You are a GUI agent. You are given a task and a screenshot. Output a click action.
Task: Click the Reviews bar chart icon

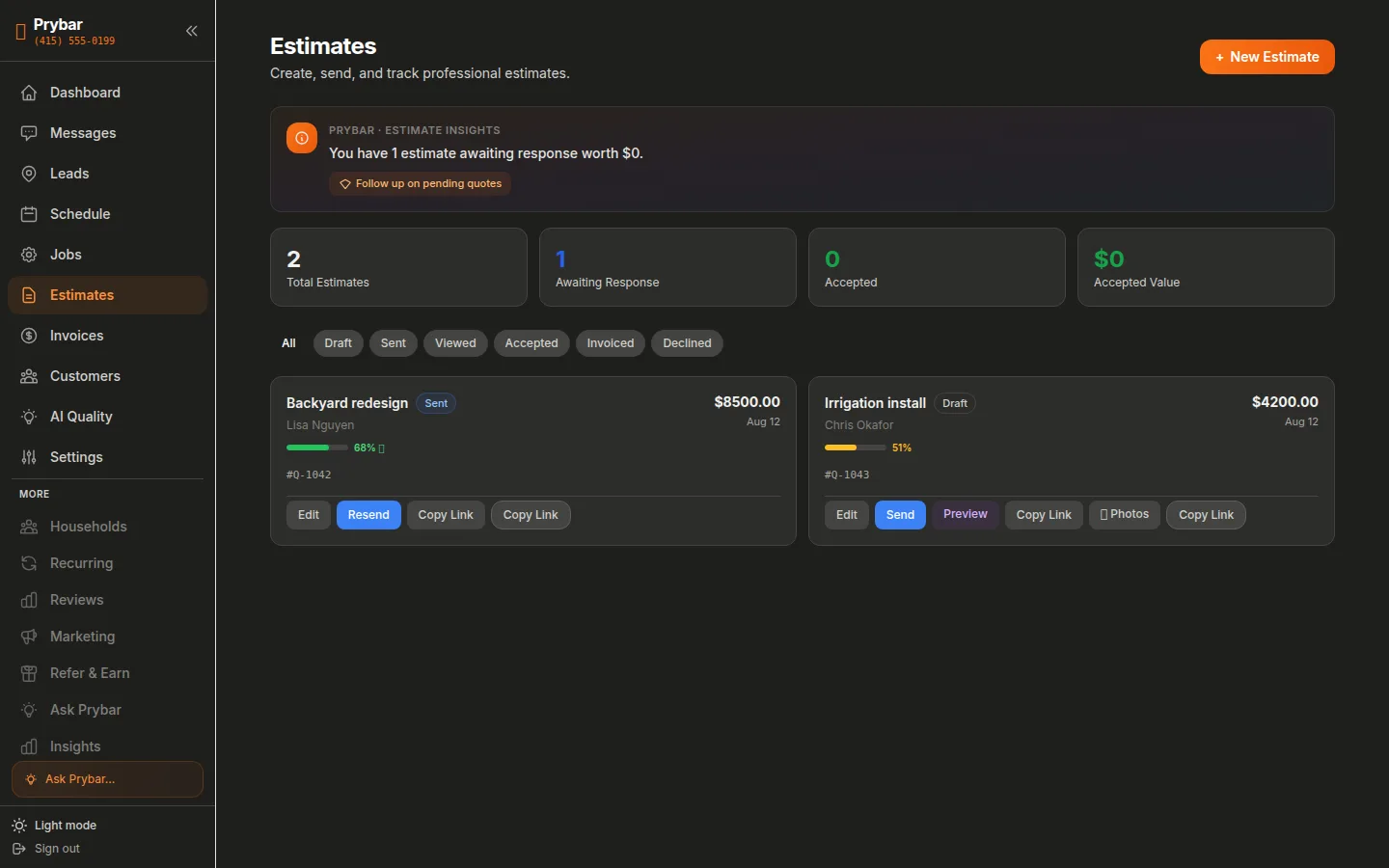point(29,600)
